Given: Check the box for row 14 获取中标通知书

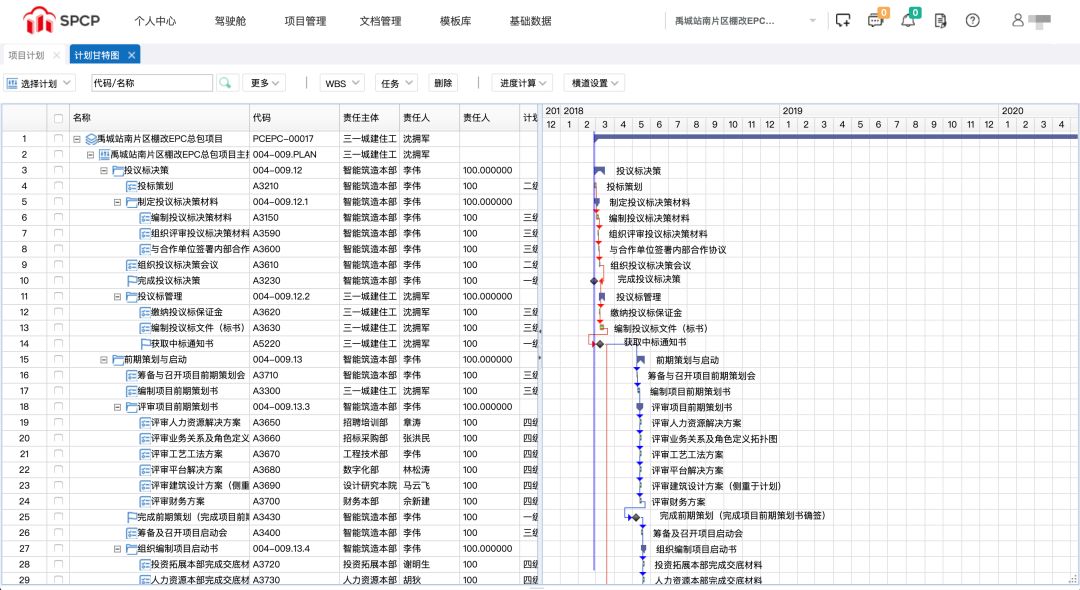Looking at the screenshot, I should click(x=58, y=344).
